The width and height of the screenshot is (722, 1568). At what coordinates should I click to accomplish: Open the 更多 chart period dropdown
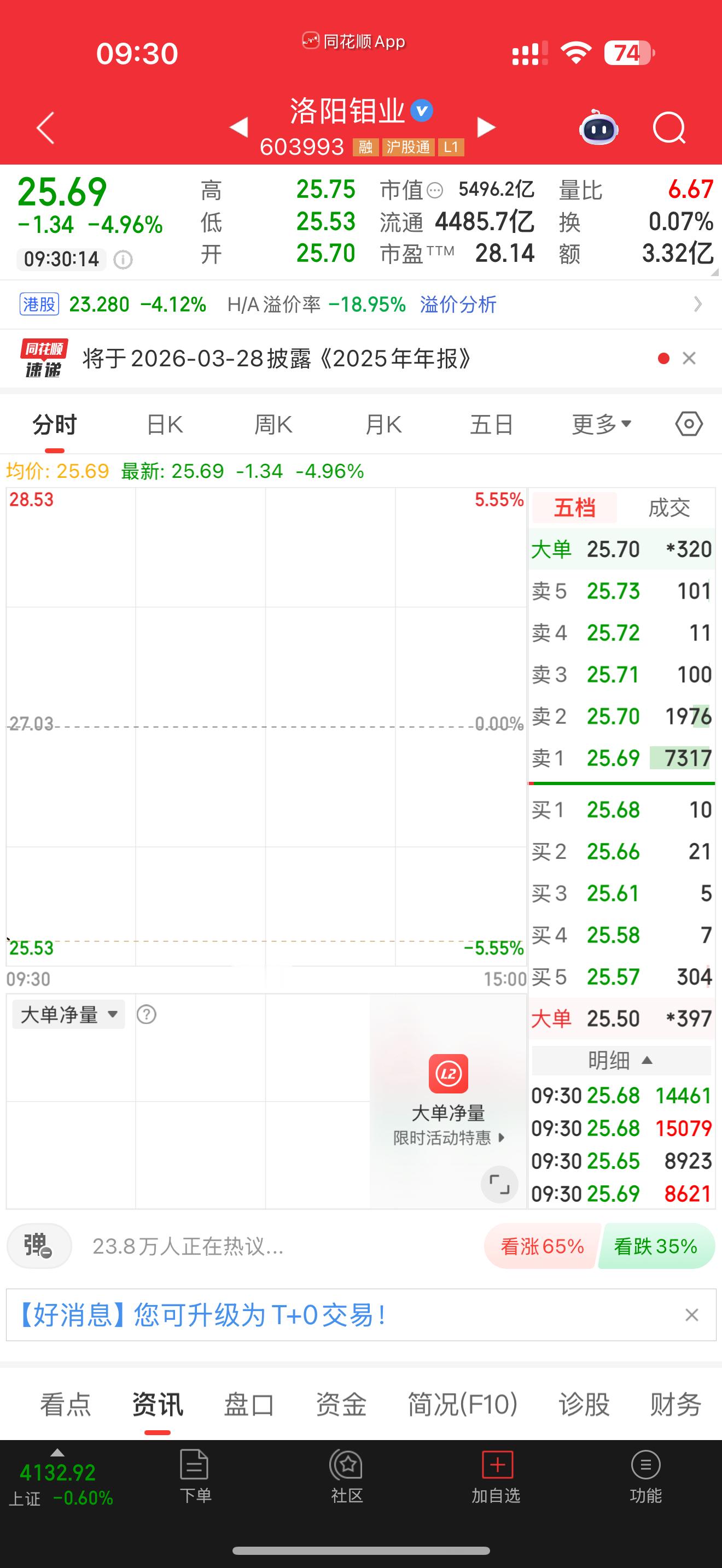[x=602, y=424]
